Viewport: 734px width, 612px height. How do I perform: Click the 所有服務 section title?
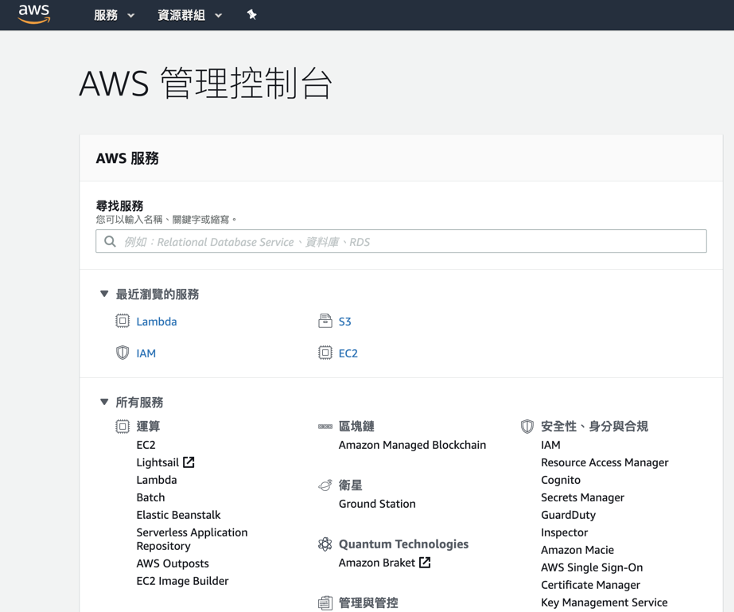coord(139,402)
